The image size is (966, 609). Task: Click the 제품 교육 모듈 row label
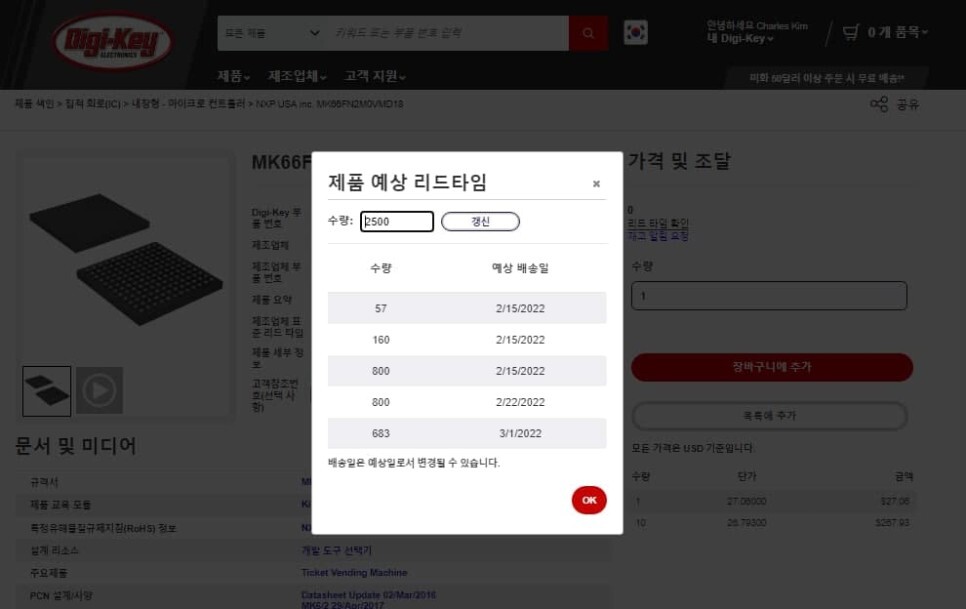(60, 505)
